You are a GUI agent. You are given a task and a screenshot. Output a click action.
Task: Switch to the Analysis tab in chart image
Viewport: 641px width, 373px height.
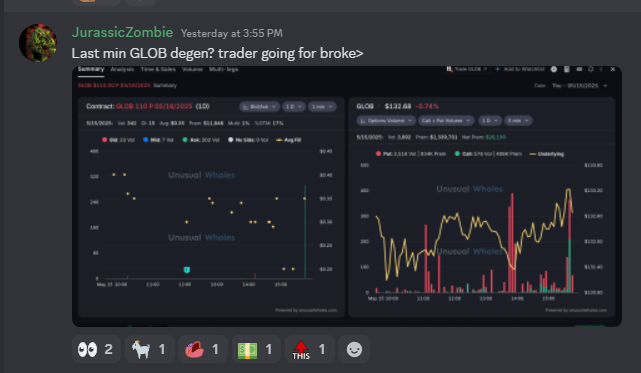pyautogui.click(x=122, y=69)
